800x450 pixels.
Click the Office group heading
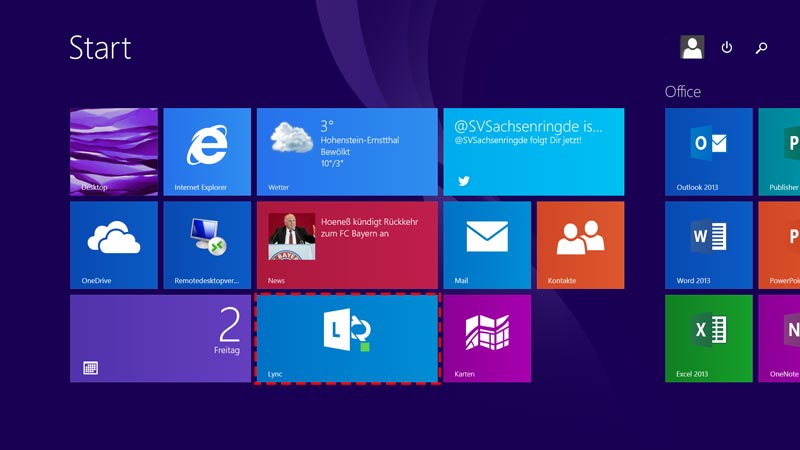click(683, 91)
